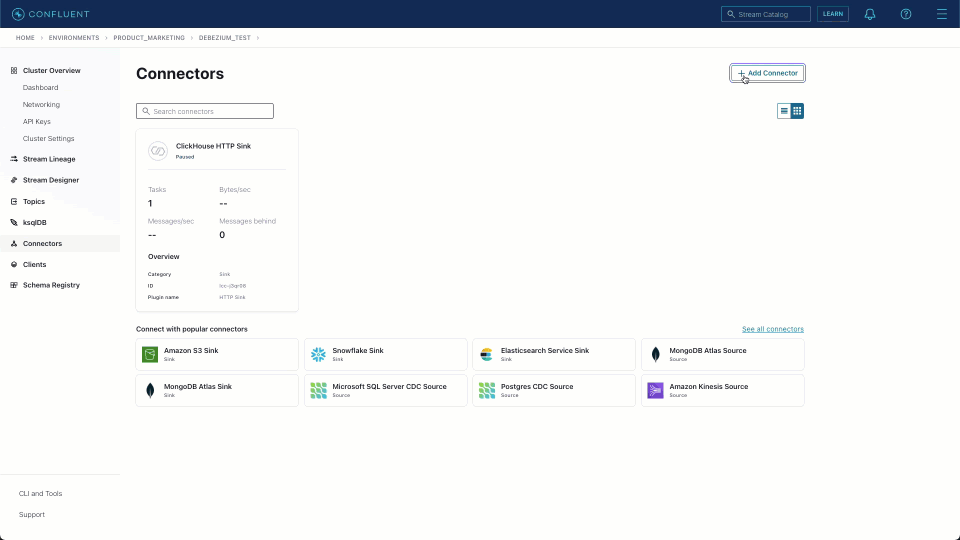Image resolution: width=960 pixels, height=540 pixels.
Task: Open Stream Lineage in the sidebar
Action: pyautogui.click(x=49, y=159)
